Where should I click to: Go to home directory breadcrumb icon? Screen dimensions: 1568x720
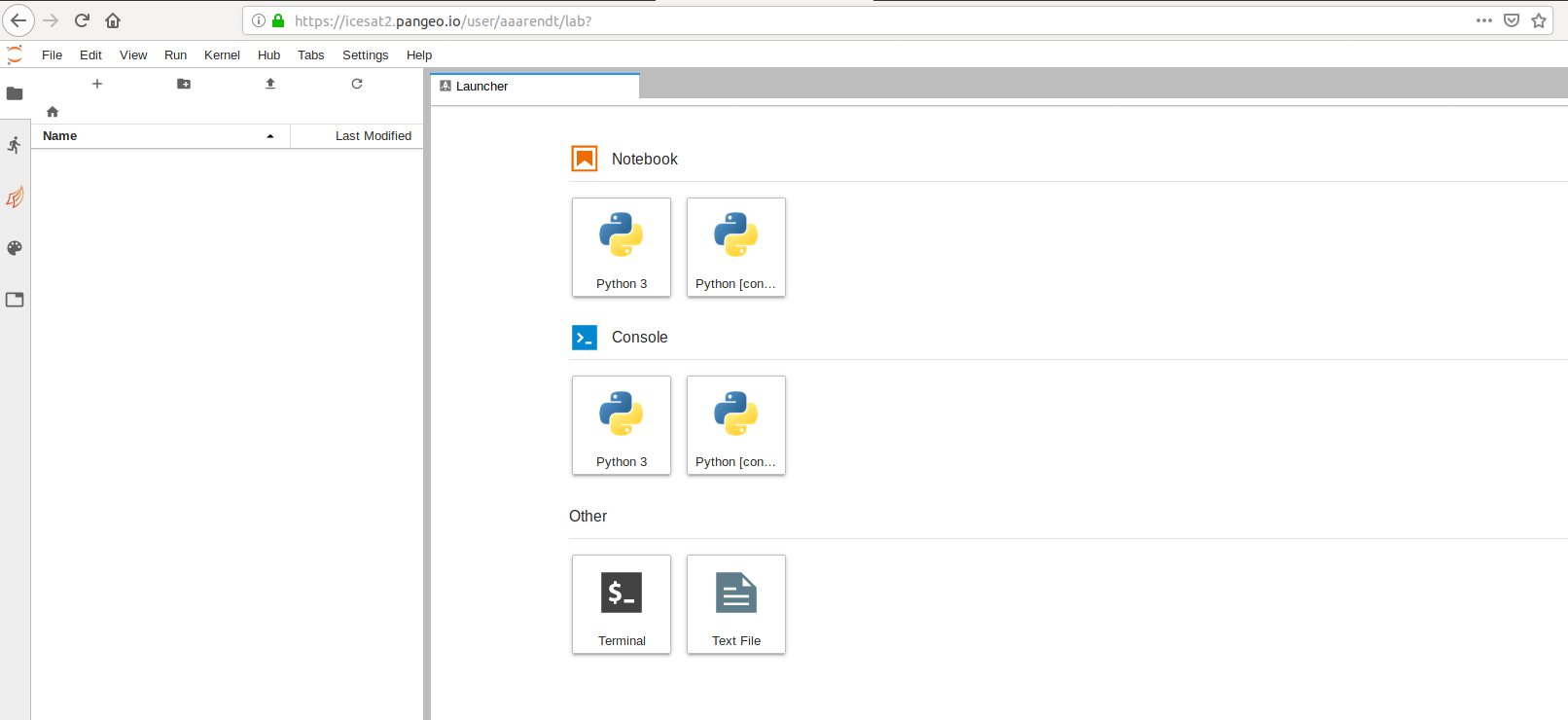(53, 112)
